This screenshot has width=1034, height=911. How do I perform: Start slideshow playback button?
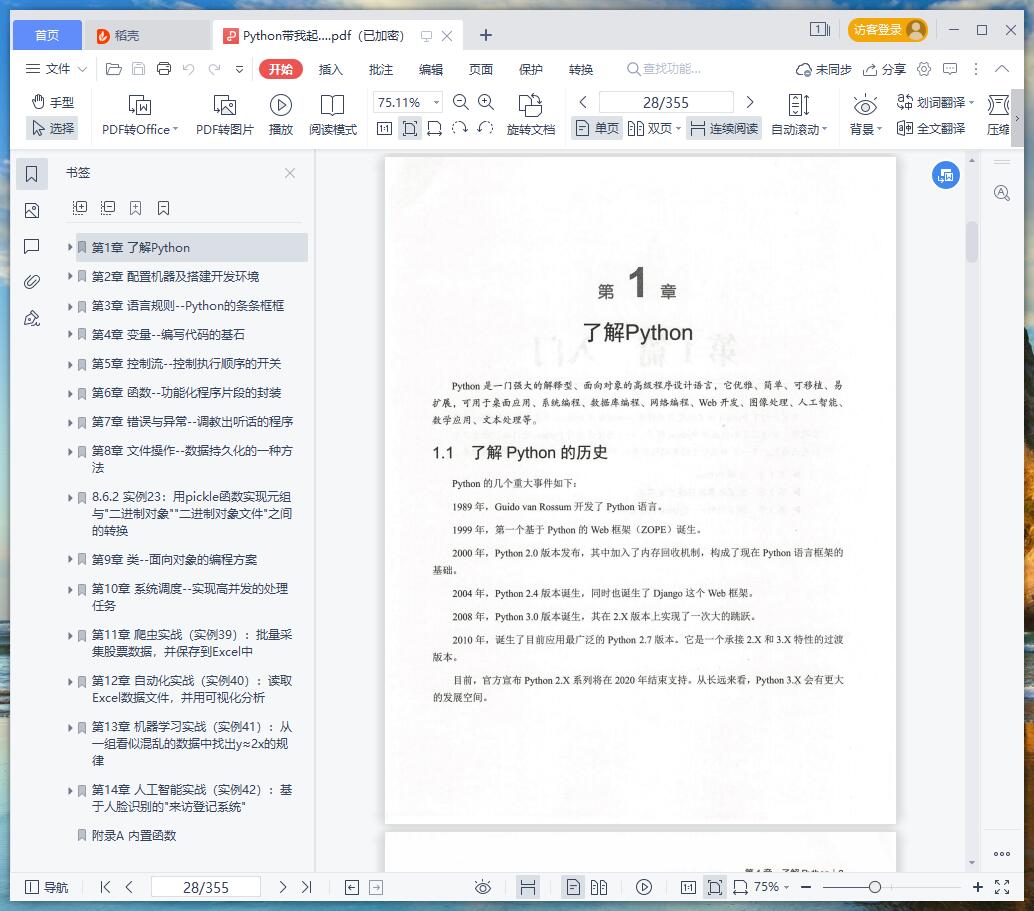281,115
